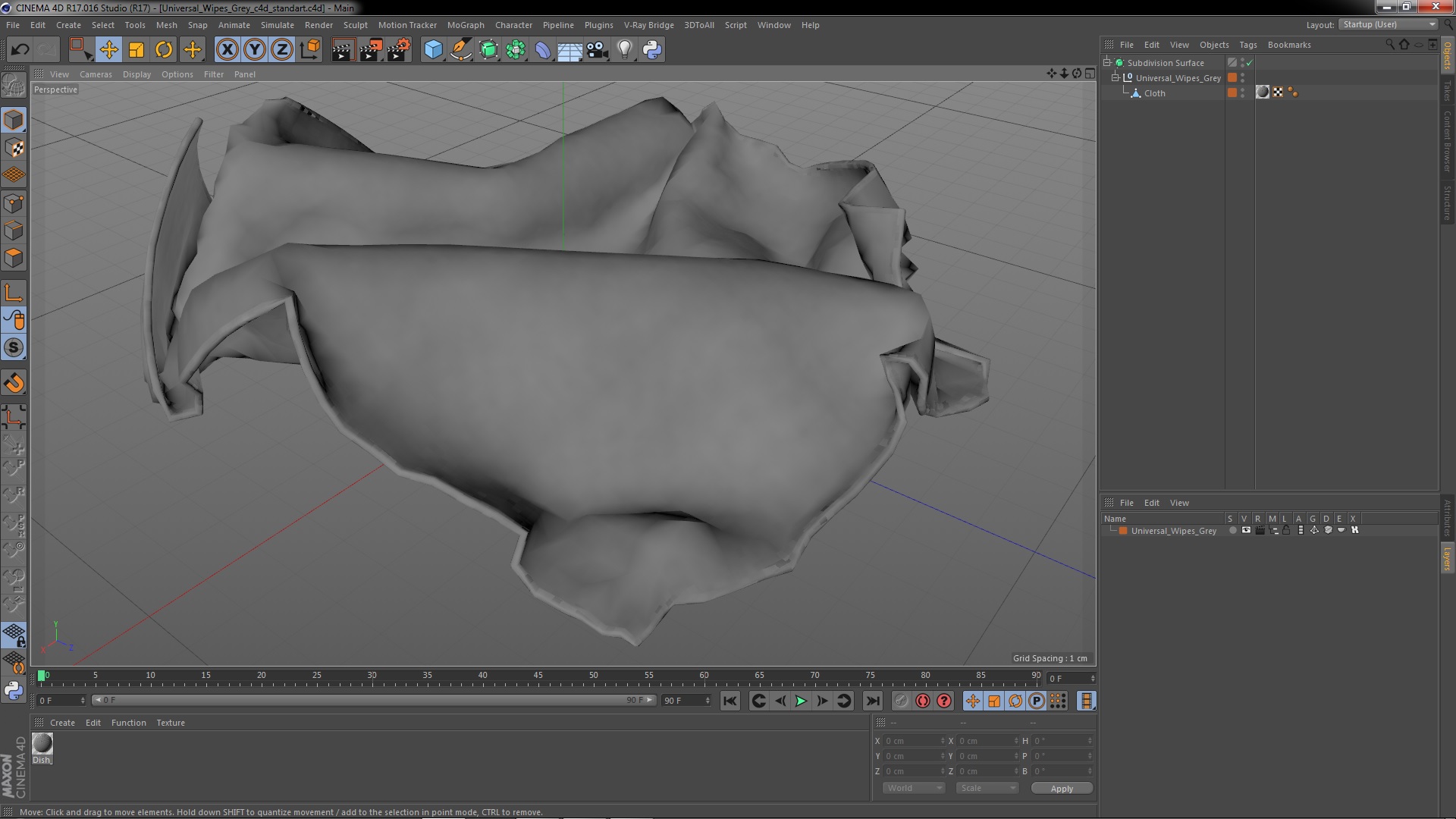The height and width of the screenshot is (819, 1456).
Task: Open the Python script icon in toolbar
Action: click(x=652, y=50)
